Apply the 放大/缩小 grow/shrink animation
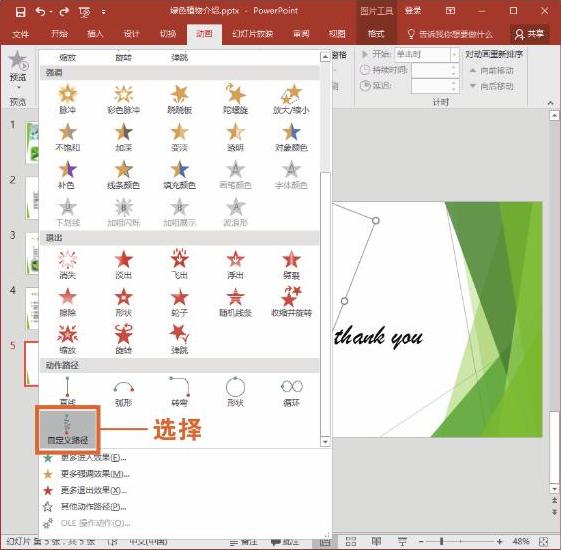The width and height of the screenshot is (561, 550). pyautogui.click(x=291, y=100)
